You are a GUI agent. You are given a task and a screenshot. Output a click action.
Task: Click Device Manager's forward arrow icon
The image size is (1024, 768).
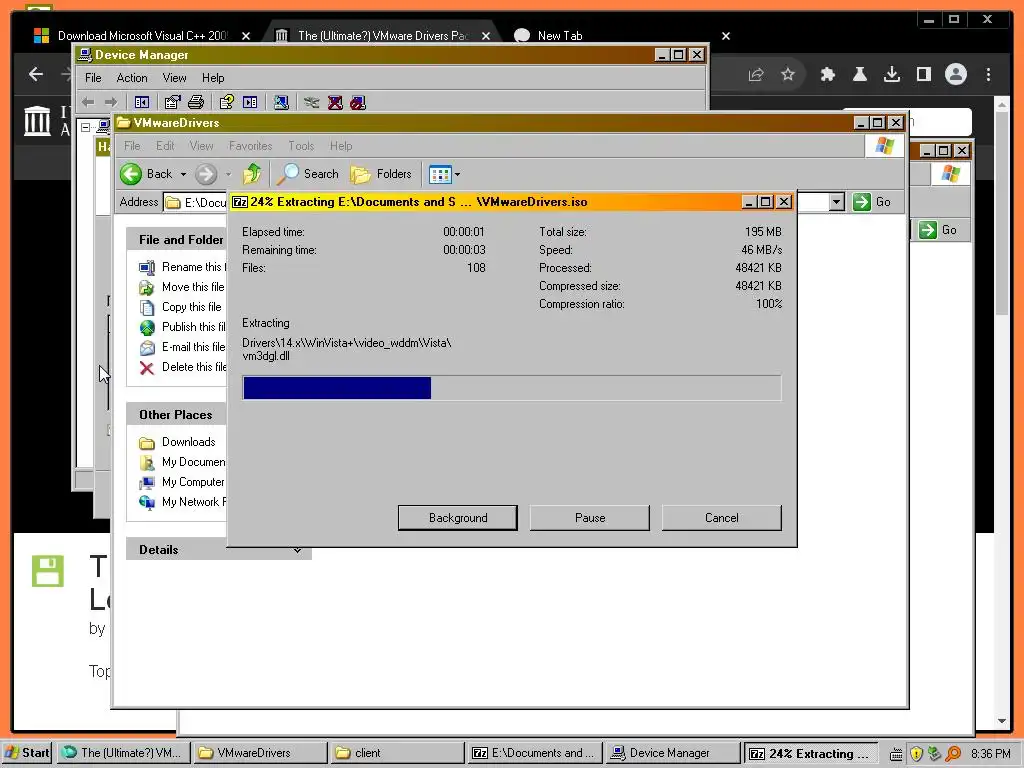coord(111,103)
